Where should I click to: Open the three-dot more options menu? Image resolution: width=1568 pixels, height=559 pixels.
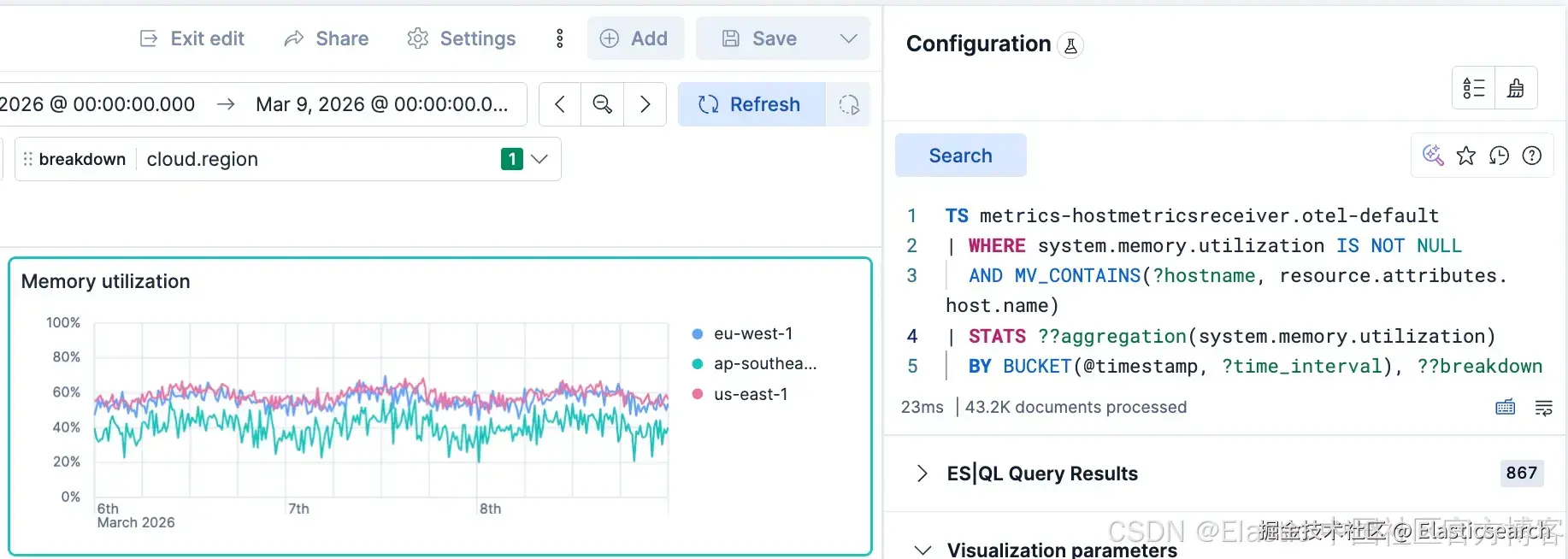[560, 38]
